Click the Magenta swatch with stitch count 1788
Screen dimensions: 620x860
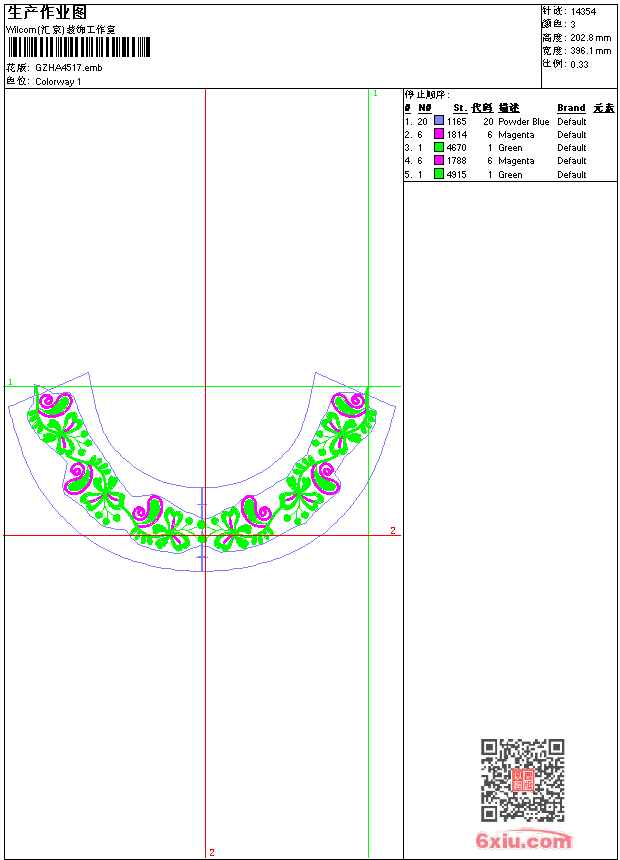click(439, 160)
